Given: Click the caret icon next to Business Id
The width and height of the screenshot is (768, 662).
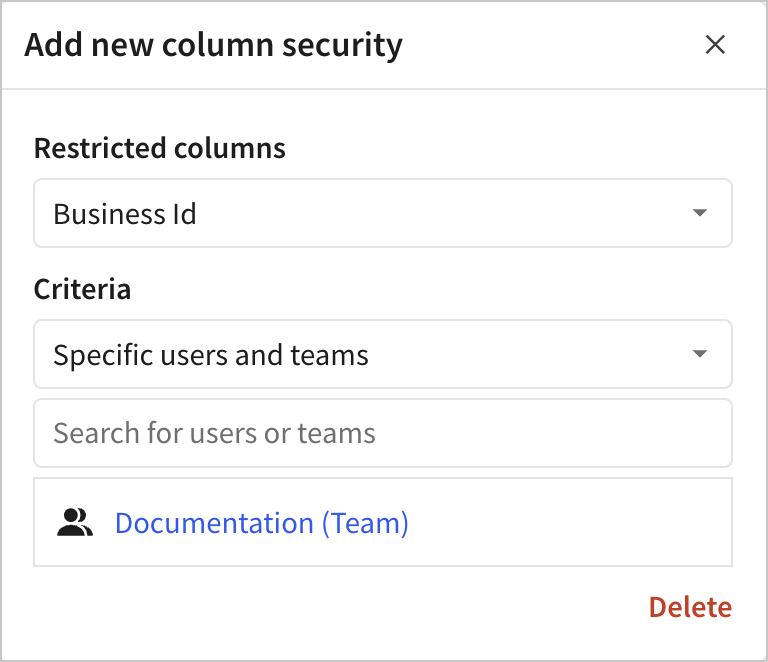Looking at the screenshot, I should click(x=700, y=213).
